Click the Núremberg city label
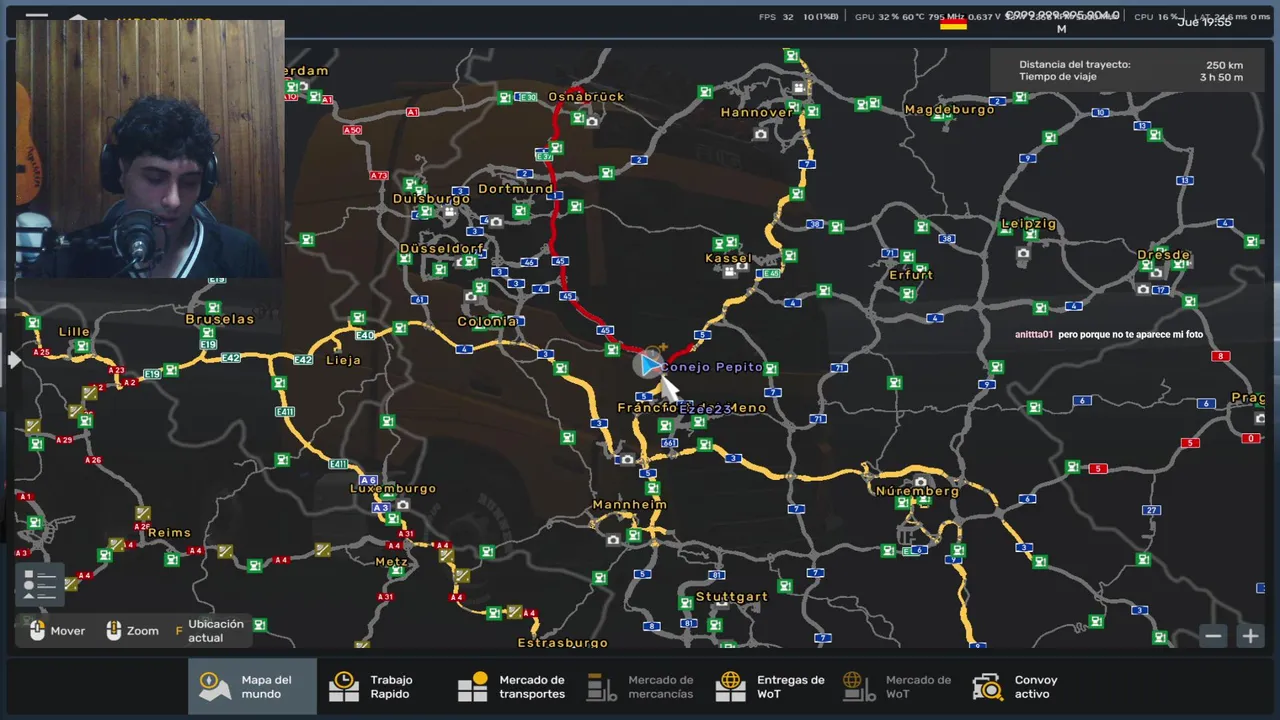 pyautogui.click(x=917, y=492)
